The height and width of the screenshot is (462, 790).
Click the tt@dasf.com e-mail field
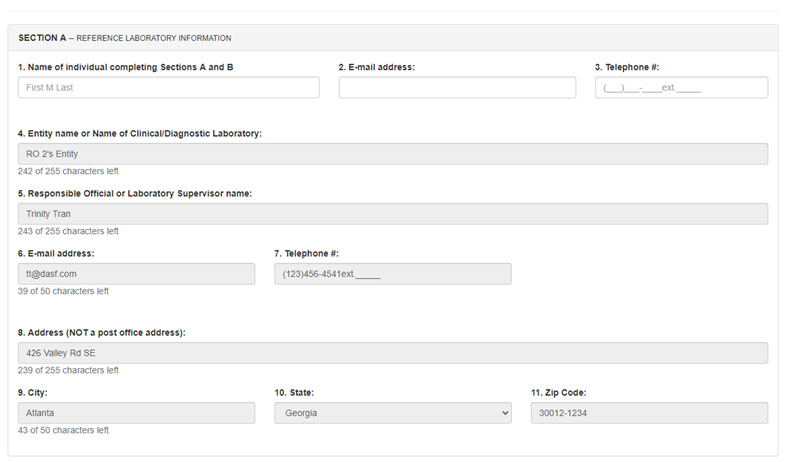click(x=137, y=274)
